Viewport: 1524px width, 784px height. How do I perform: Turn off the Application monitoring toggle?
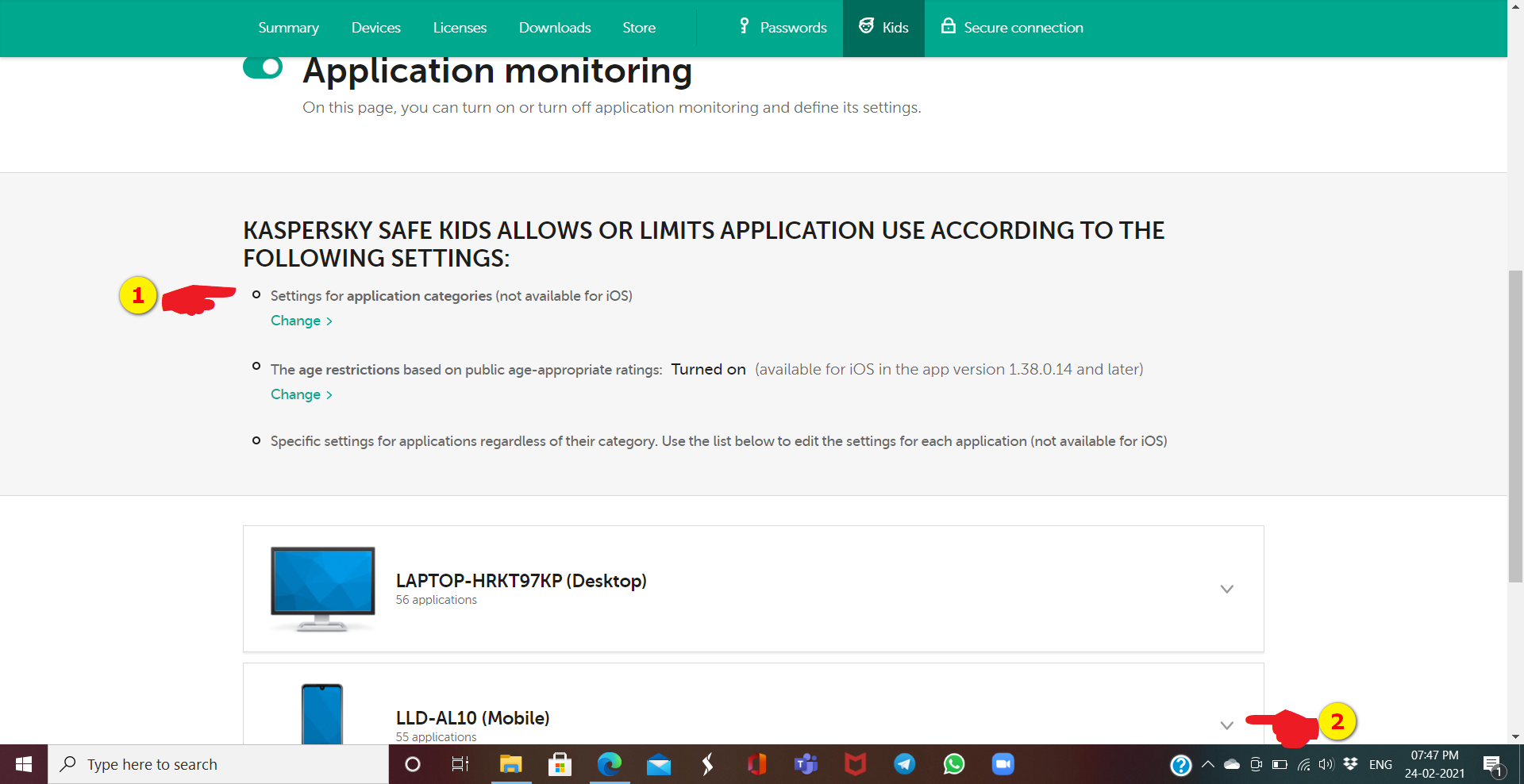point(263,67)
